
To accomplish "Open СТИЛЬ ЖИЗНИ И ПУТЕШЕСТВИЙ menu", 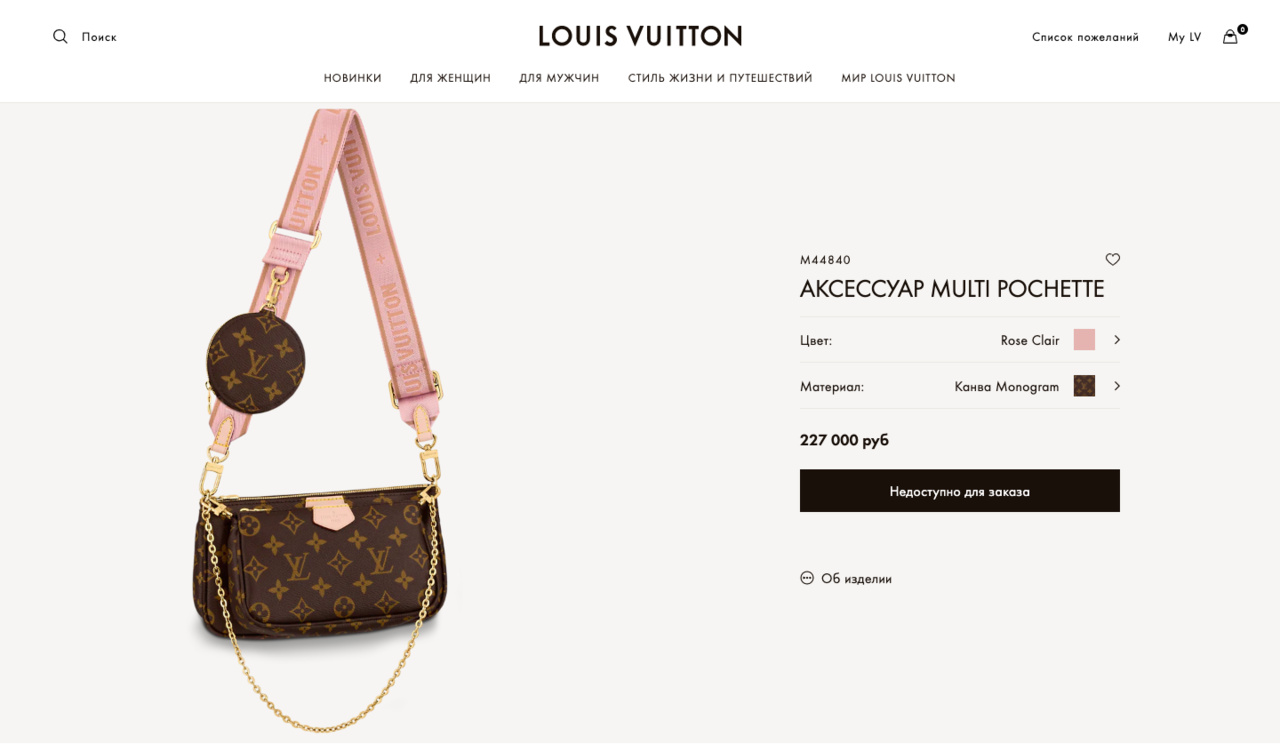I will click(x=720, y=78).
